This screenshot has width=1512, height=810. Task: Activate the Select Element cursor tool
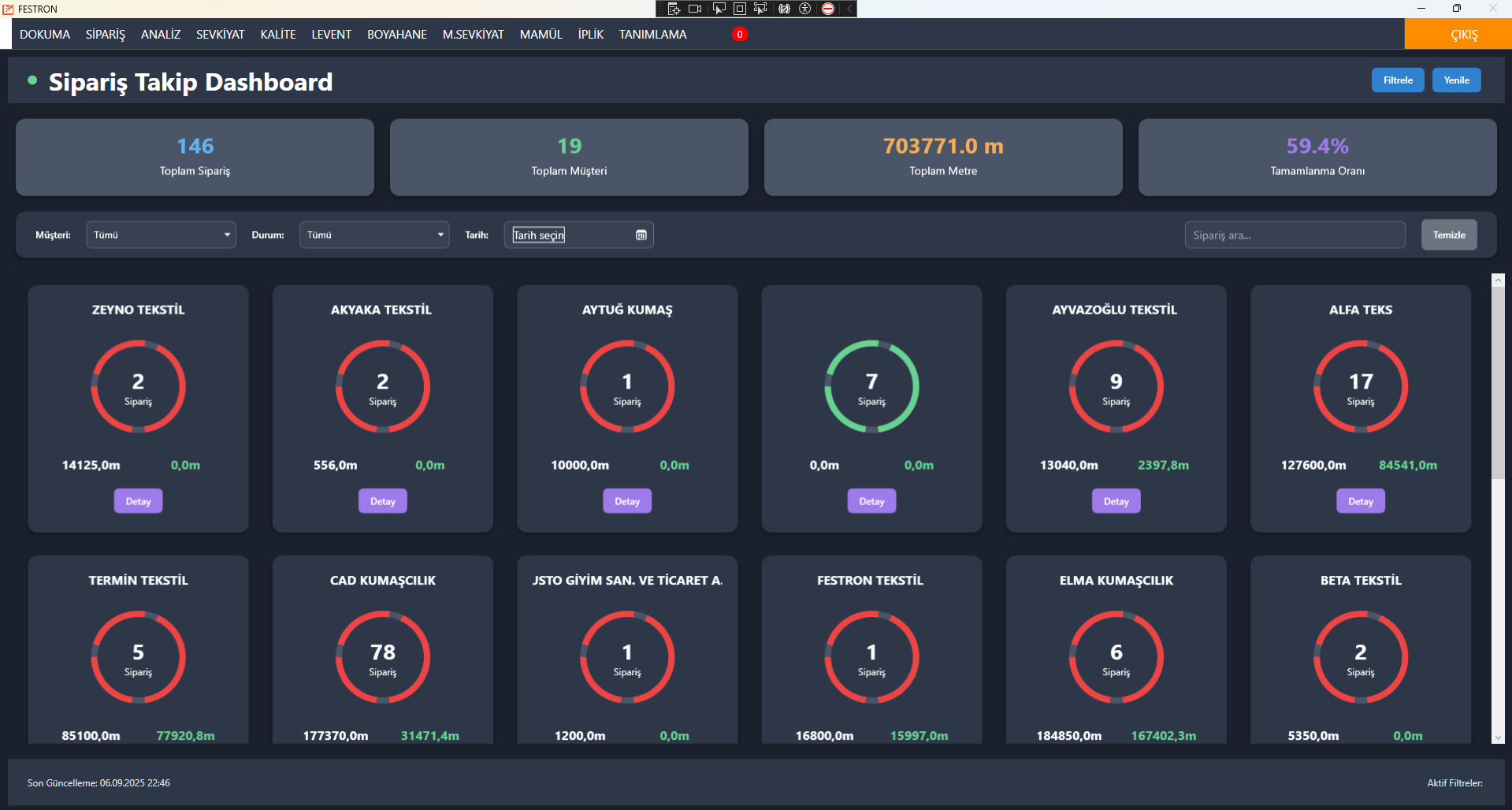click(x=719, y=9)
